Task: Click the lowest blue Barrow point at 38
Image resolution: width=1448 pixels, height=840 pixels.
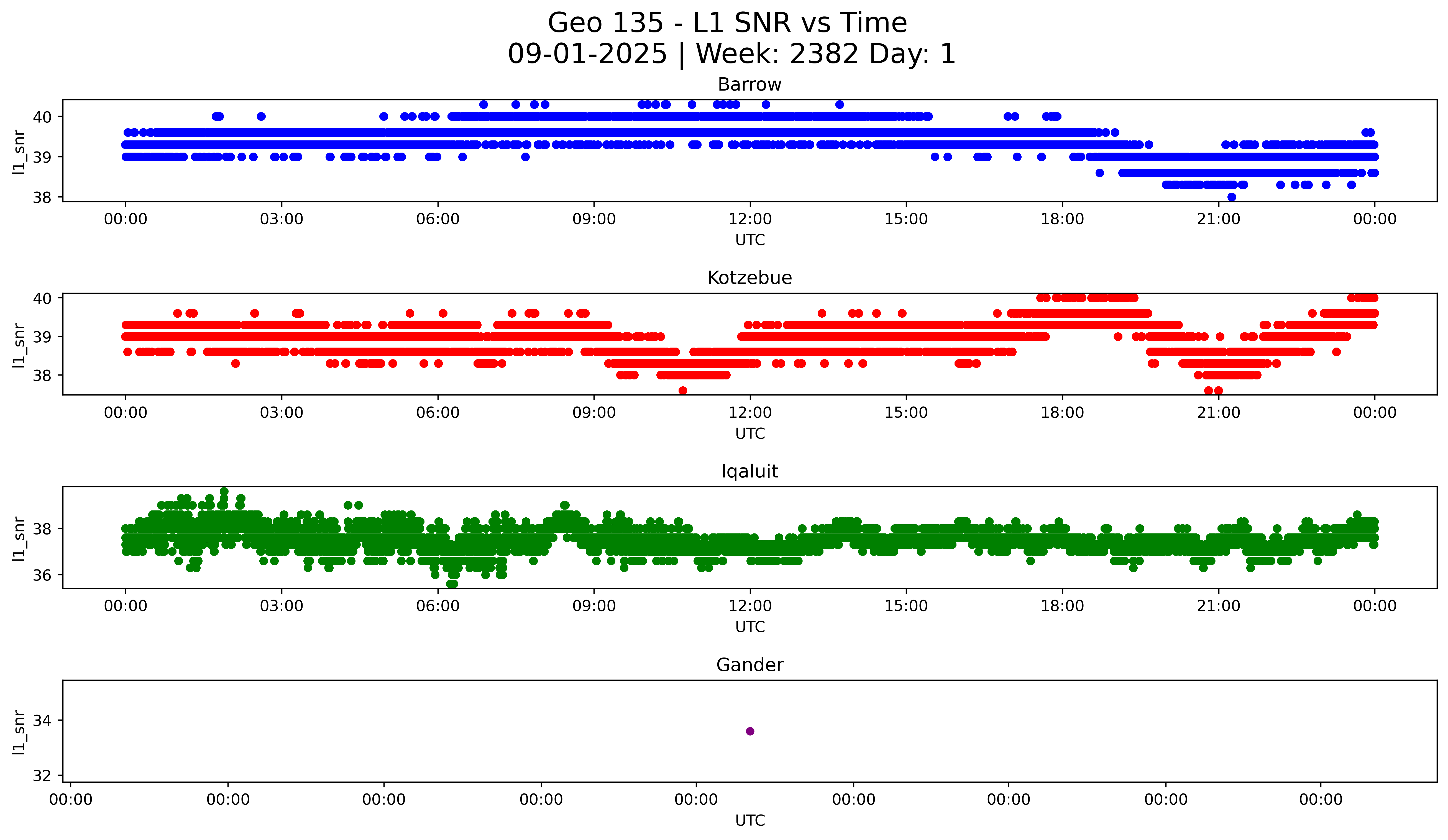Action: [x=1231, y=197]
